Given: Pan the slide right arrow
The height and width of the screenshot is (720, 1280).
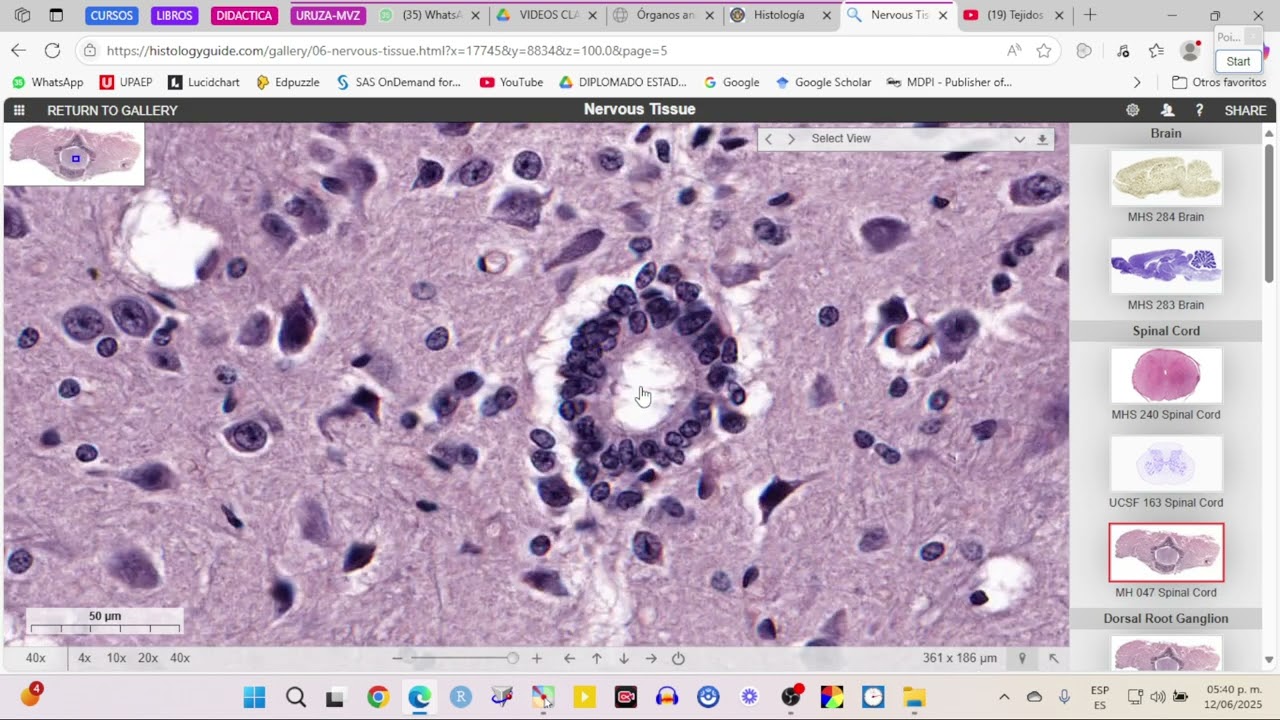Looking at the screenshot, I should point(651,658).
